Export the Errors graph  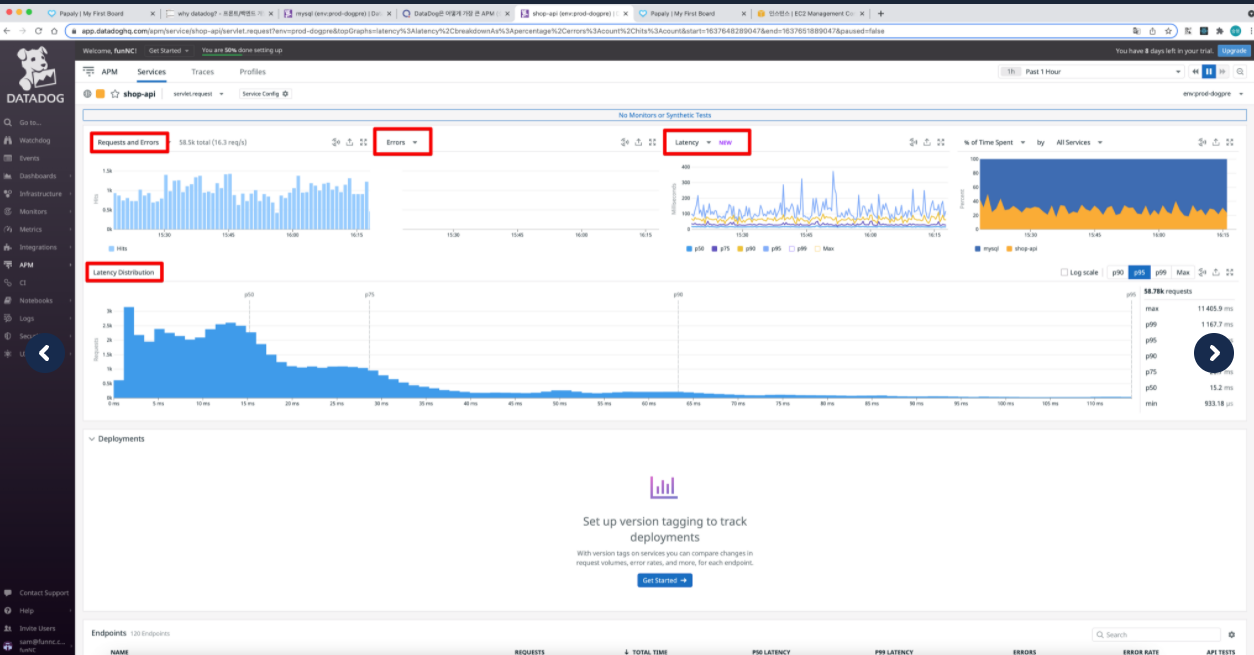click(638, 142)
